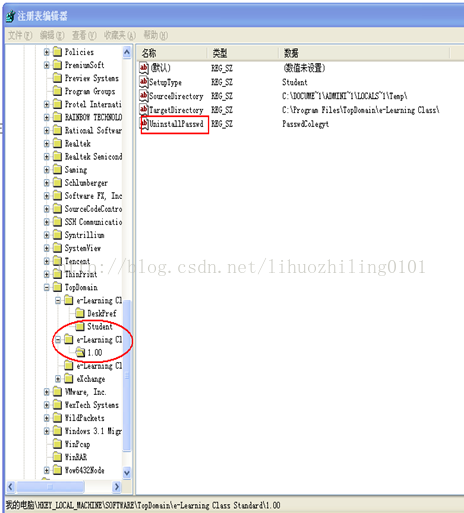Click the Student folder icon

click(80, 326)
